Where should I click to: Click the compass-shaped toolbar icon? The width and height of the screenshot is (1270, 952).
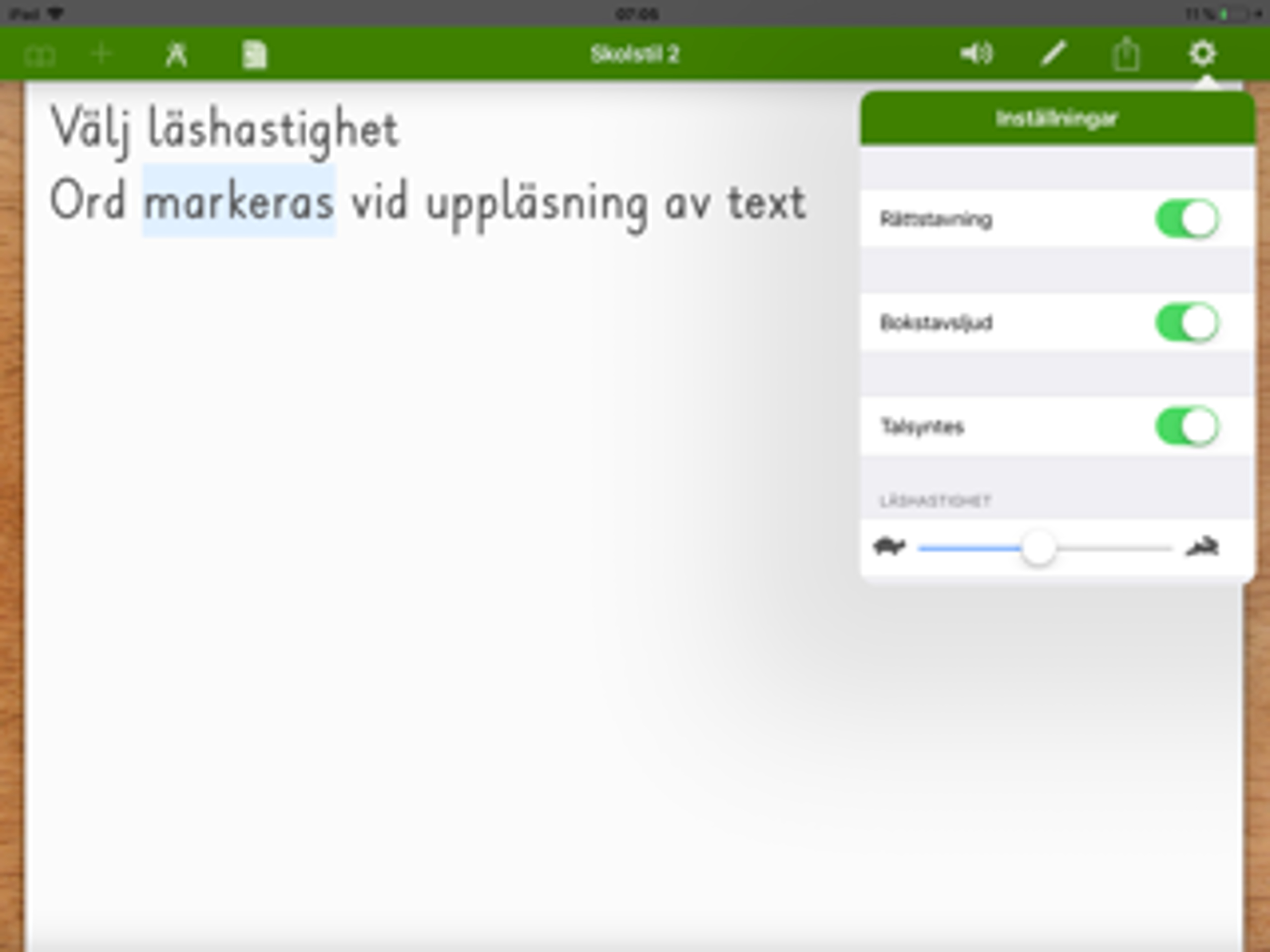(176, 55)
